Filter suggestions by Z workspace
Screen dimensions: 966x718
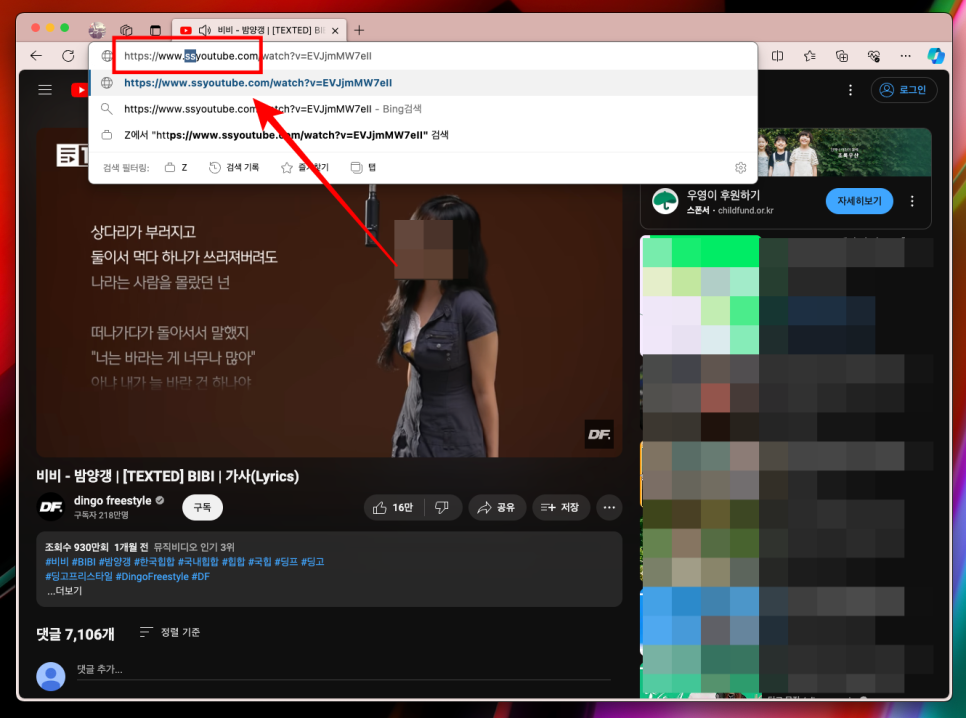[x=176, y=168]
